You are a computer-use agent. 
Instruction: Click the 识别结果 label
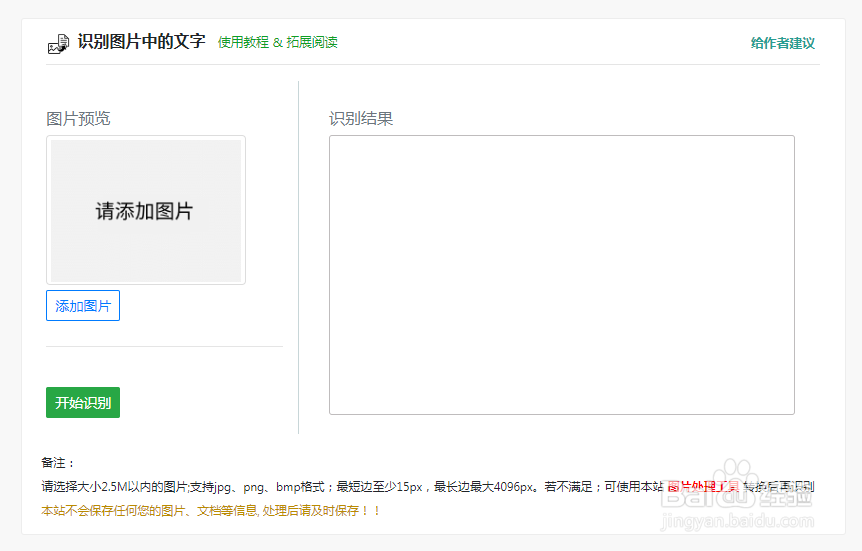point(361,118)
